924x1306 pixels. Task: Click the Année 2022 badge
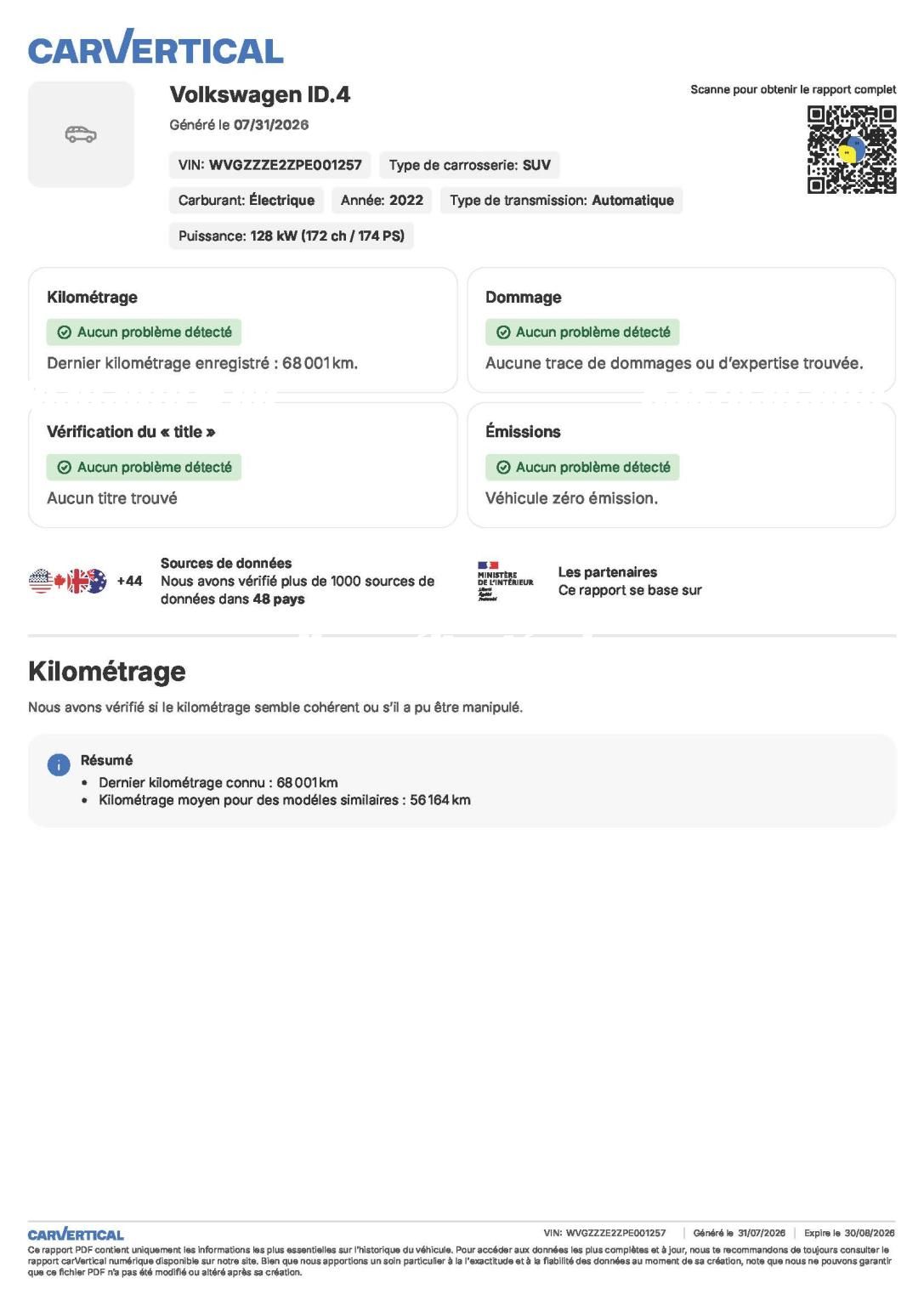click(382, 201)
